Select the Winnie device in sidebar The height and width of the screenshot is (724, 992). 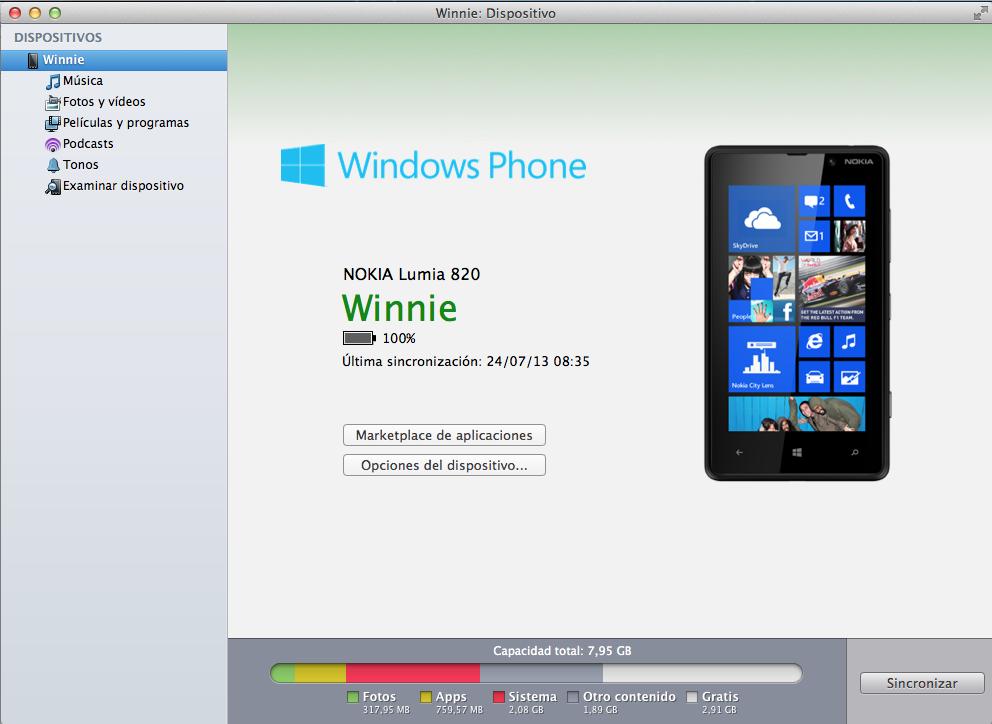point(63,60)
